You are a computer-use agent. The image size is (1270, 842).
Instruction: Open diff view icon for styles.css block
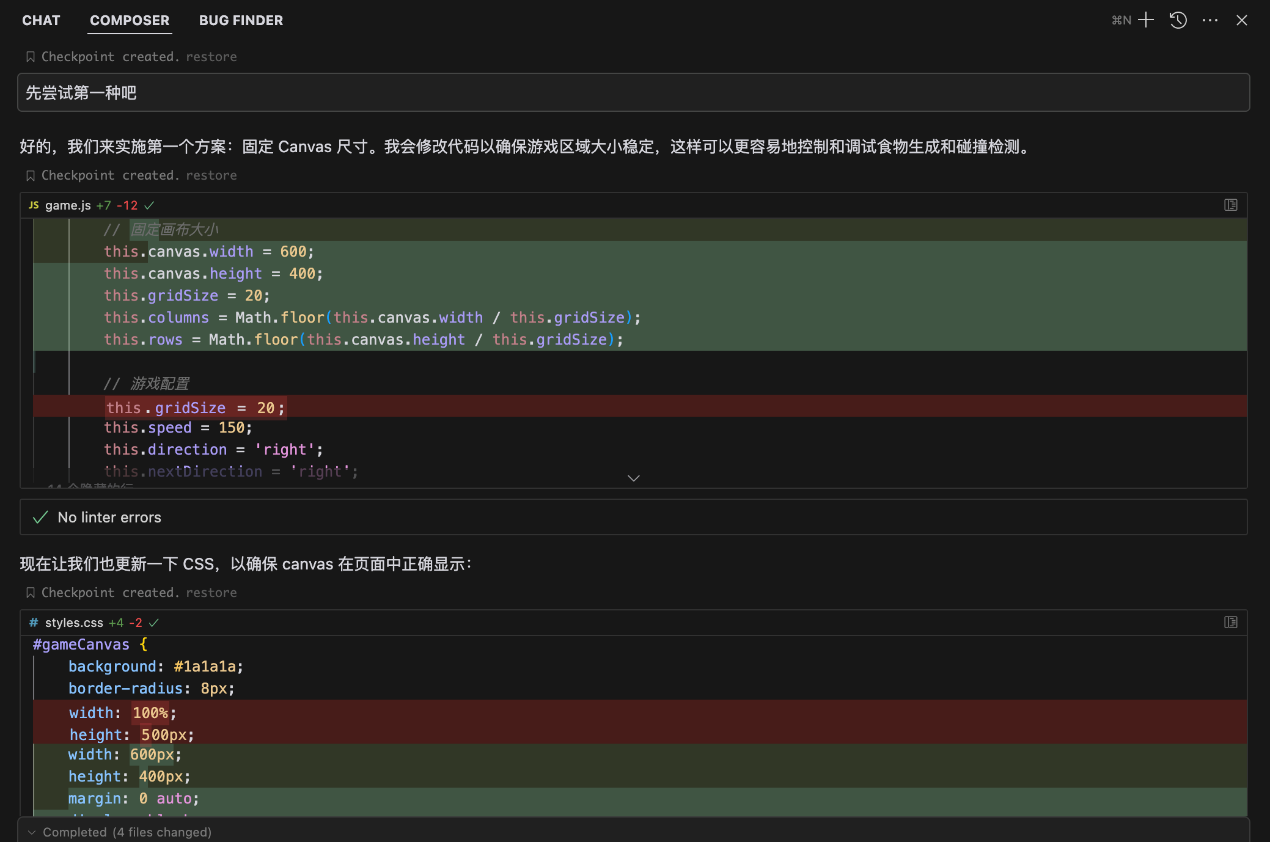[1231, 622]
